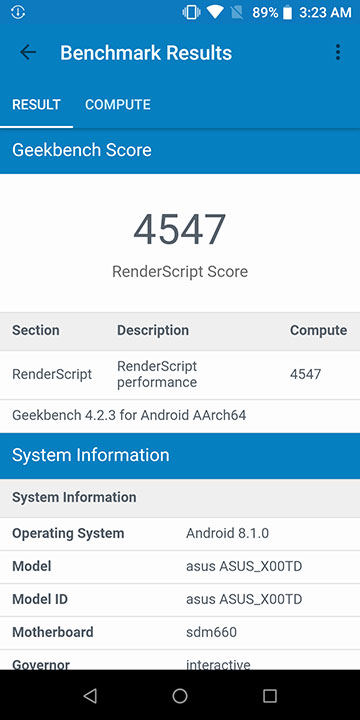Tap the Motherboard sdm660 row

pos(180,632)
